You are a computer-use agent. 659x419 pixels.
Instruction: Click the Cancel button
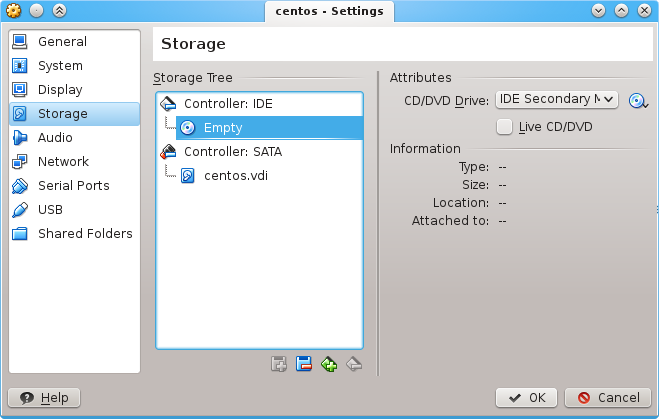(608, 398)
